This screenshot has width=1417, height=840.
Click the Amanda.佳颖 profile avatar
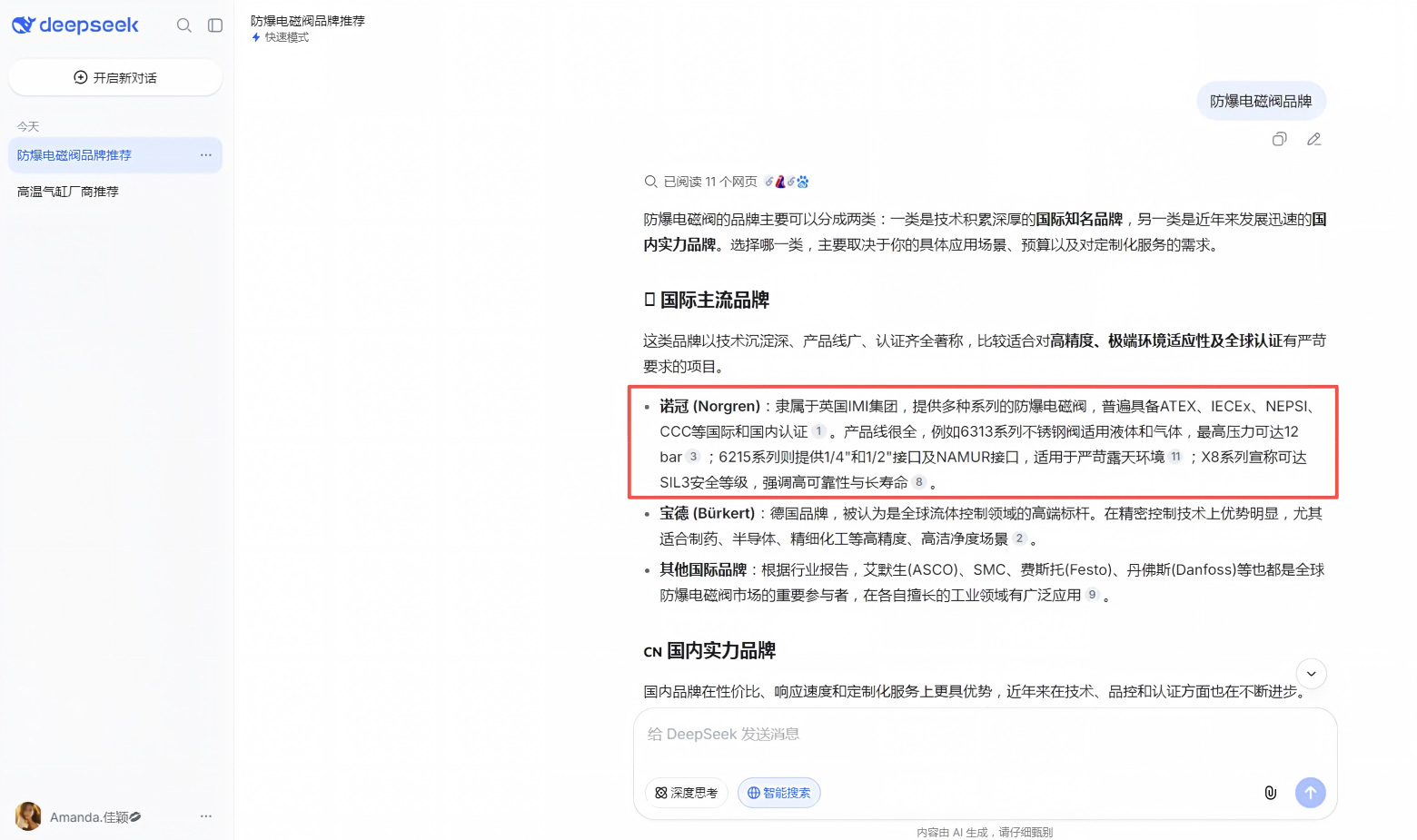point(28,816)
